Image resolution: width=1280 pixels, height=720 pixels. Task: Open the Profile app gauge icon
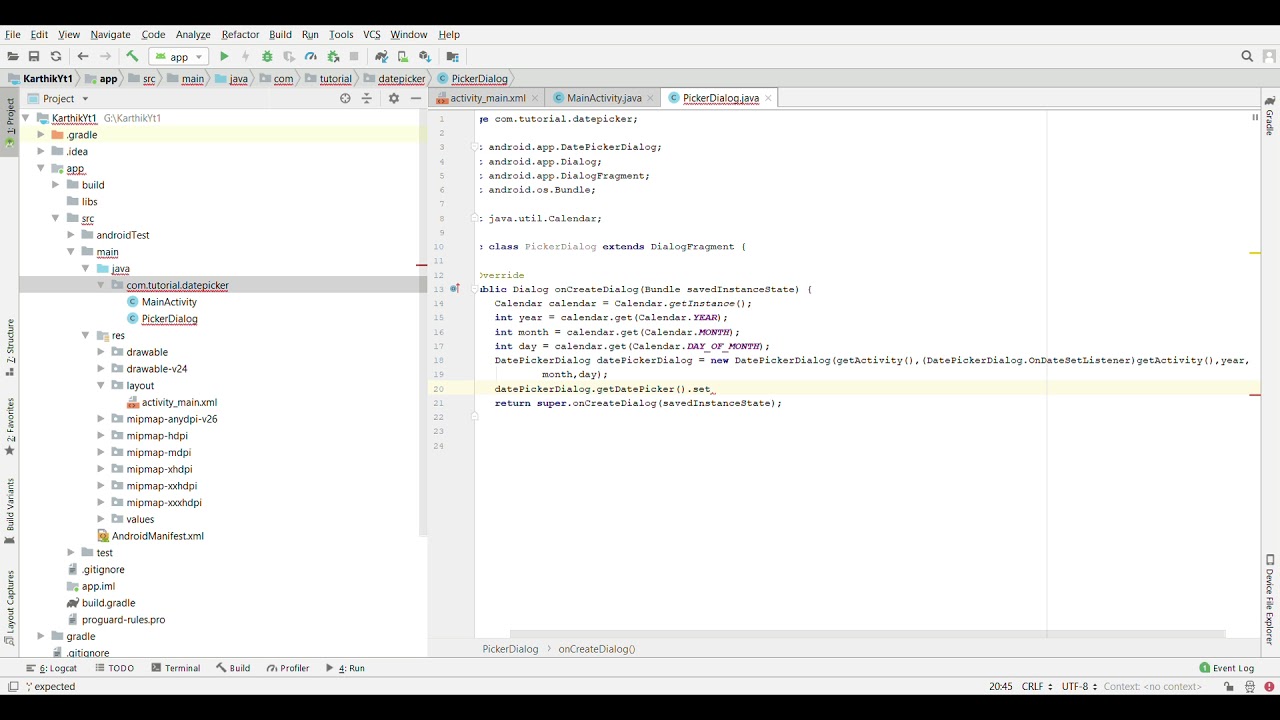point(311,57)
